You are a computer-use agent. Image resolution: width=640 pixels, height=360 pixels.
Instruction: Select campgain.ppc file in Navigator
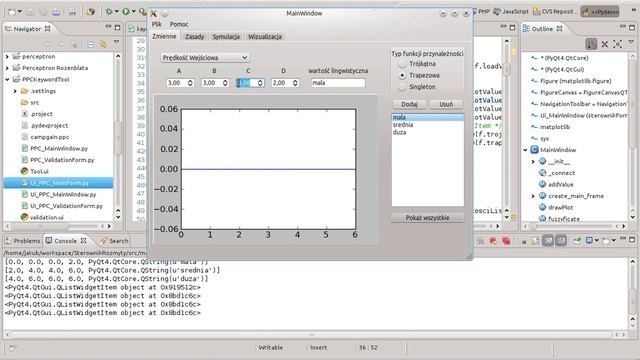[x=49, y=137]
